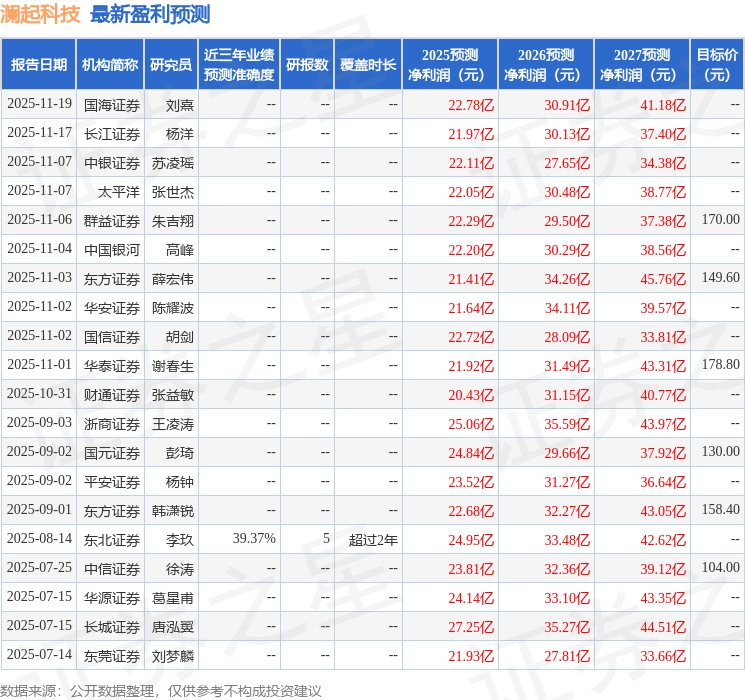The width and height of the screenshot is (745, 700).
Task: Click the 27.25亿 profit value
Action: point(471,627)
